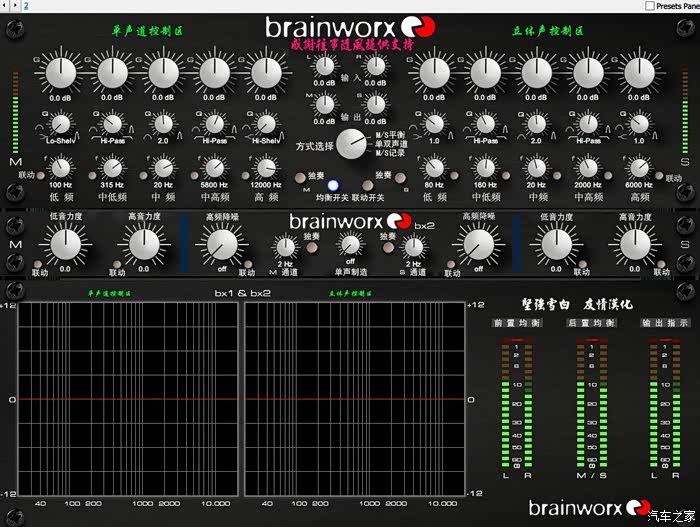This screenshot has height=527, width=700.
Task: Toggle the blue 均衡开关 EQ switch
Action: click(x=334, y=186)
